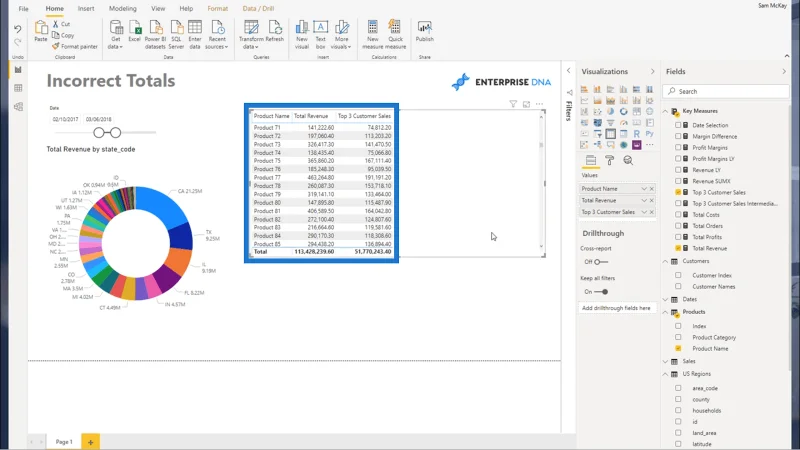Collapse the Visualizations pane chevron

click(x=653, y=71)
